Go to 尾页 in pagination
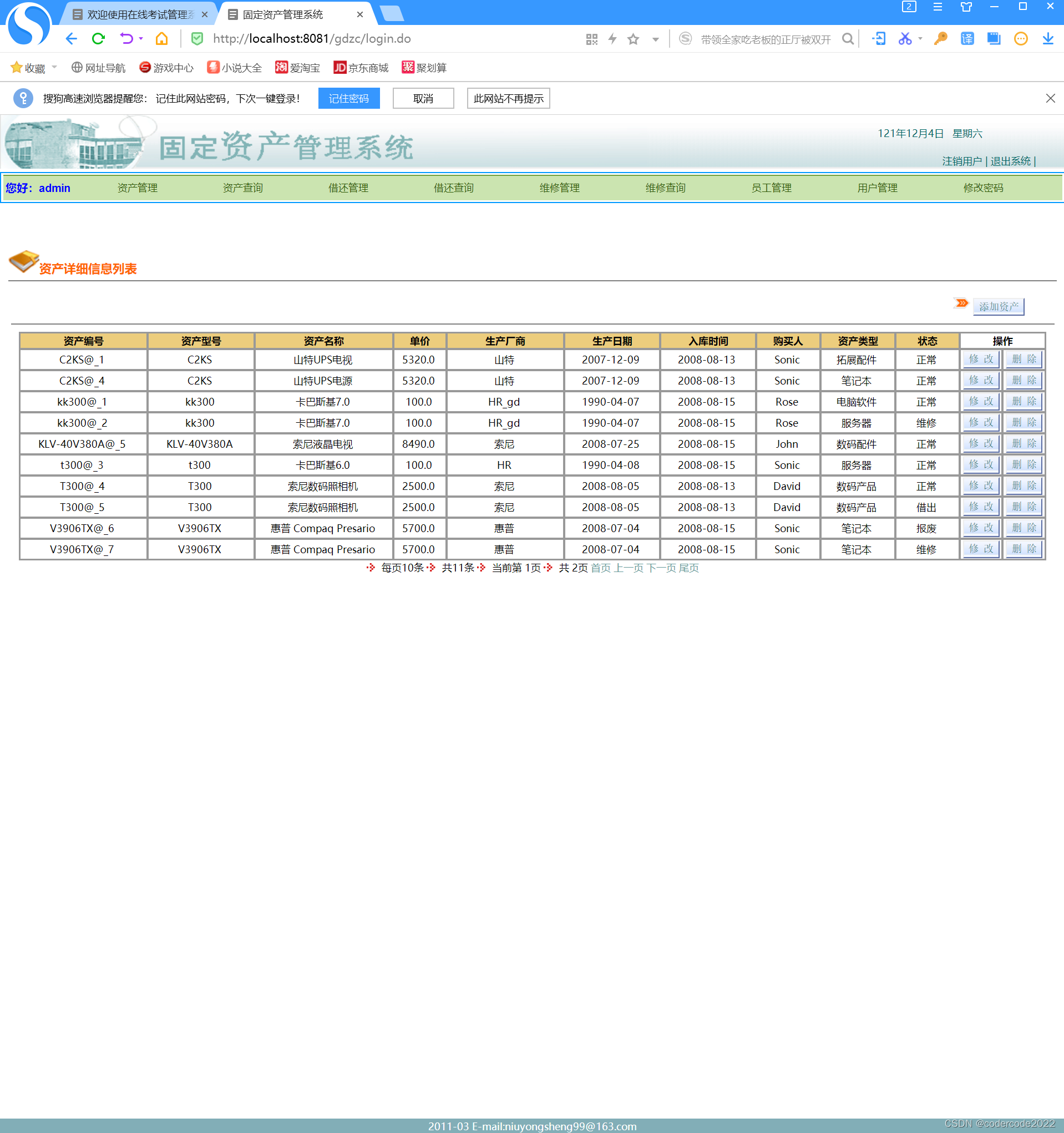Screen dimensions: 1064x1133 click(x=688, y=568)
